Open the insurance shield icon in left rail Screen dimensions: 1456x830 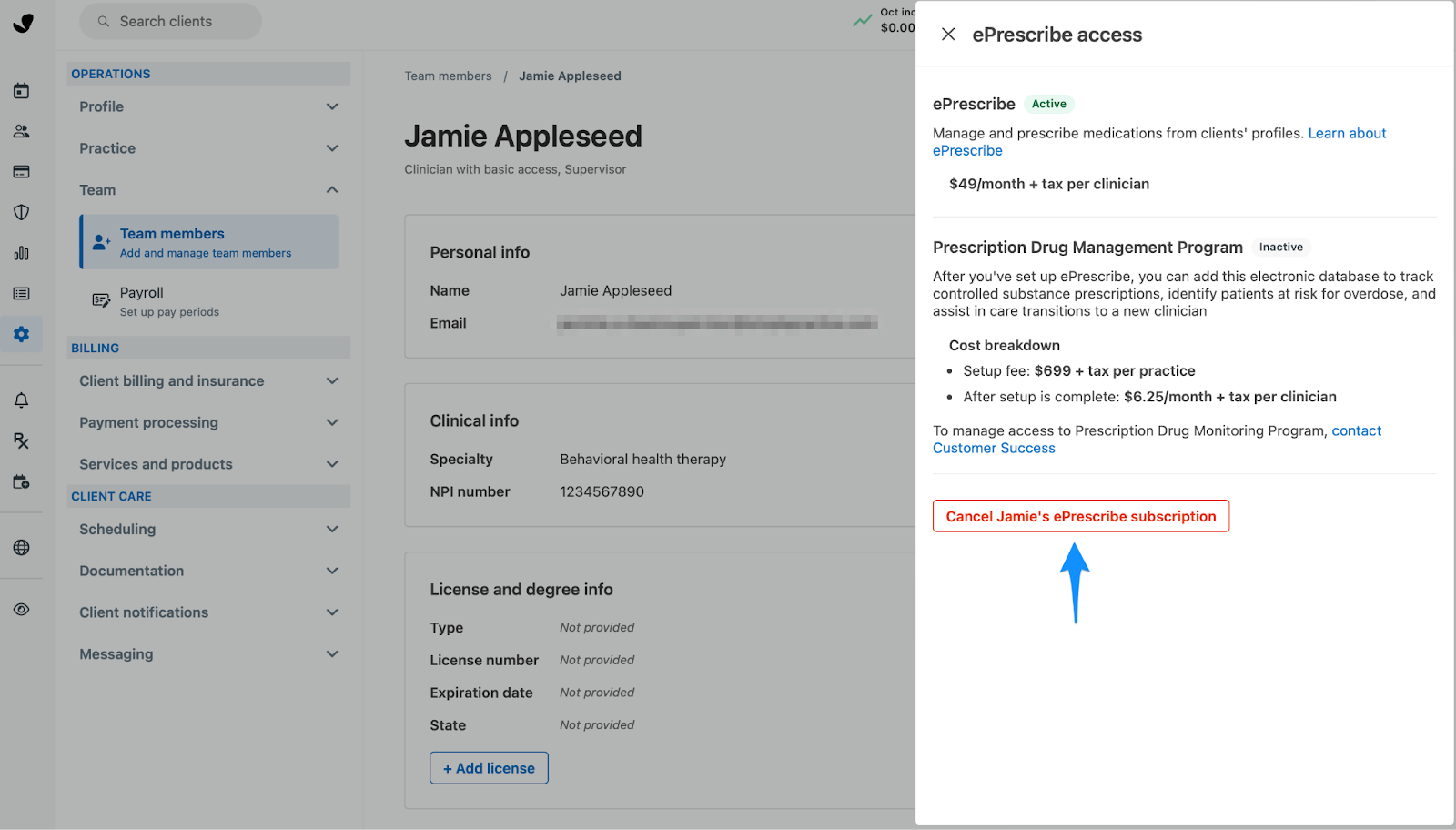[x=22, y=212]
